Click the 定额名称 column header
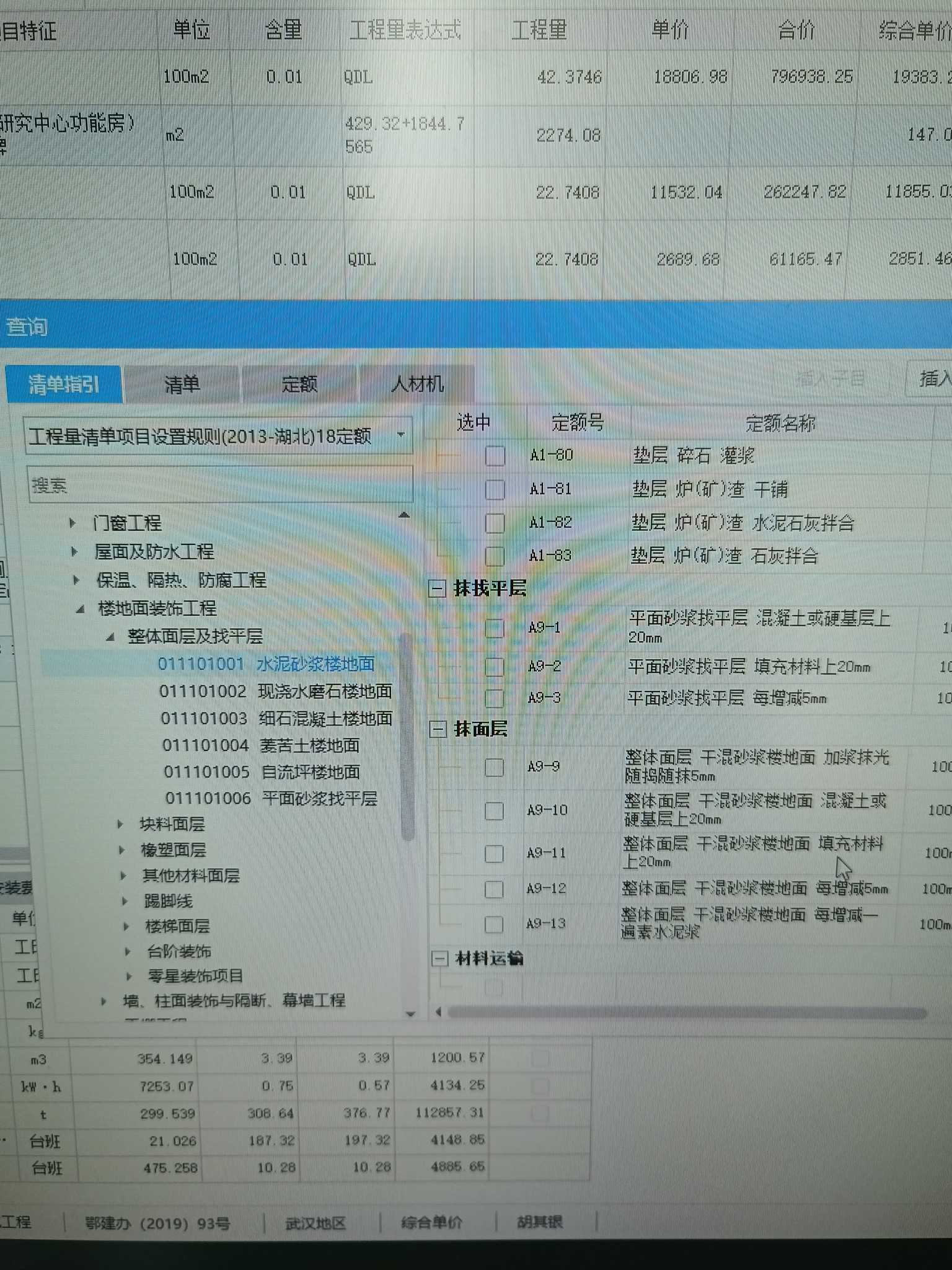Image resolution: width=952 pixels, height=1270 pixels. (780, 424)
